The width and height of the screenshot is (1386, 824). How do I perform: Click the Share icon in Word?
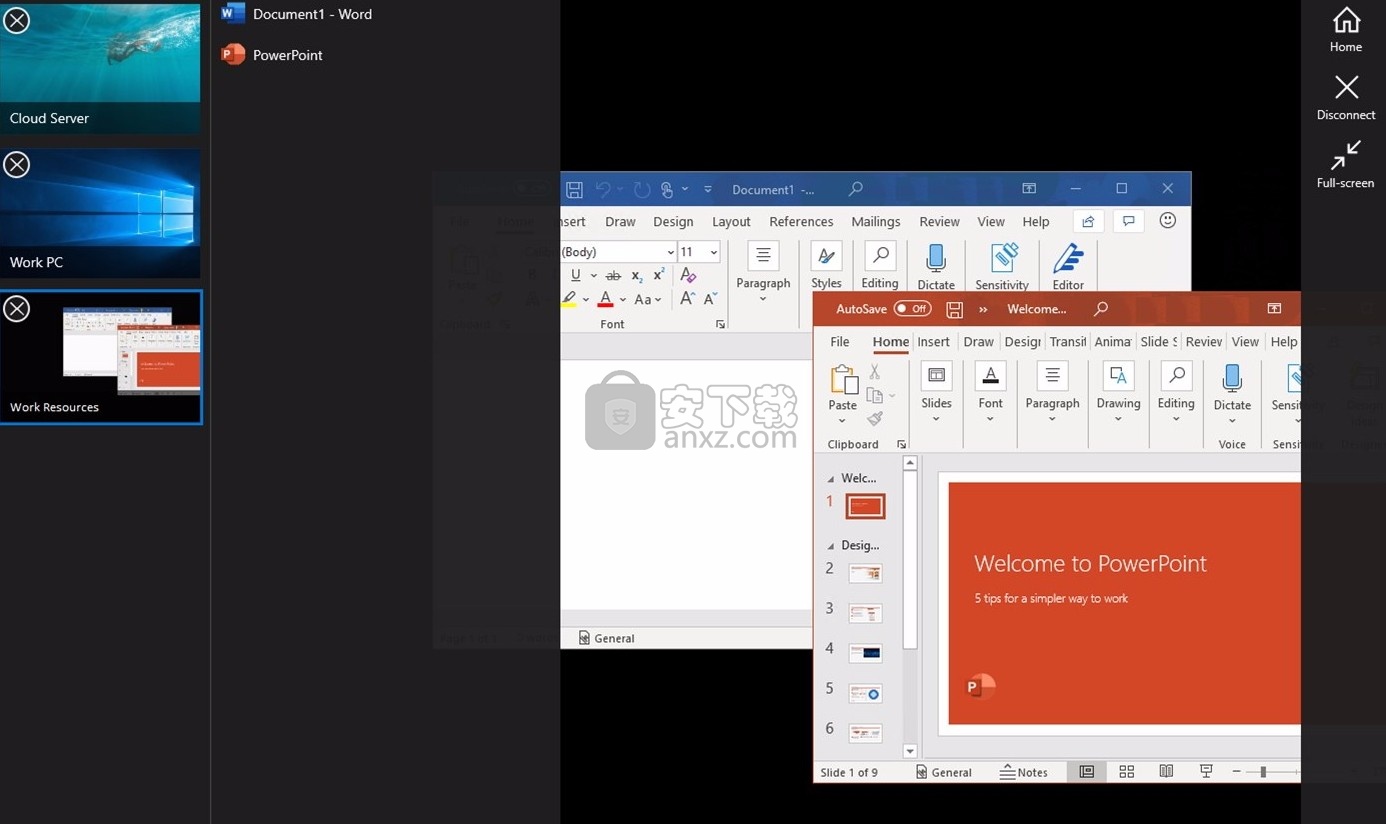point(1088,222)
